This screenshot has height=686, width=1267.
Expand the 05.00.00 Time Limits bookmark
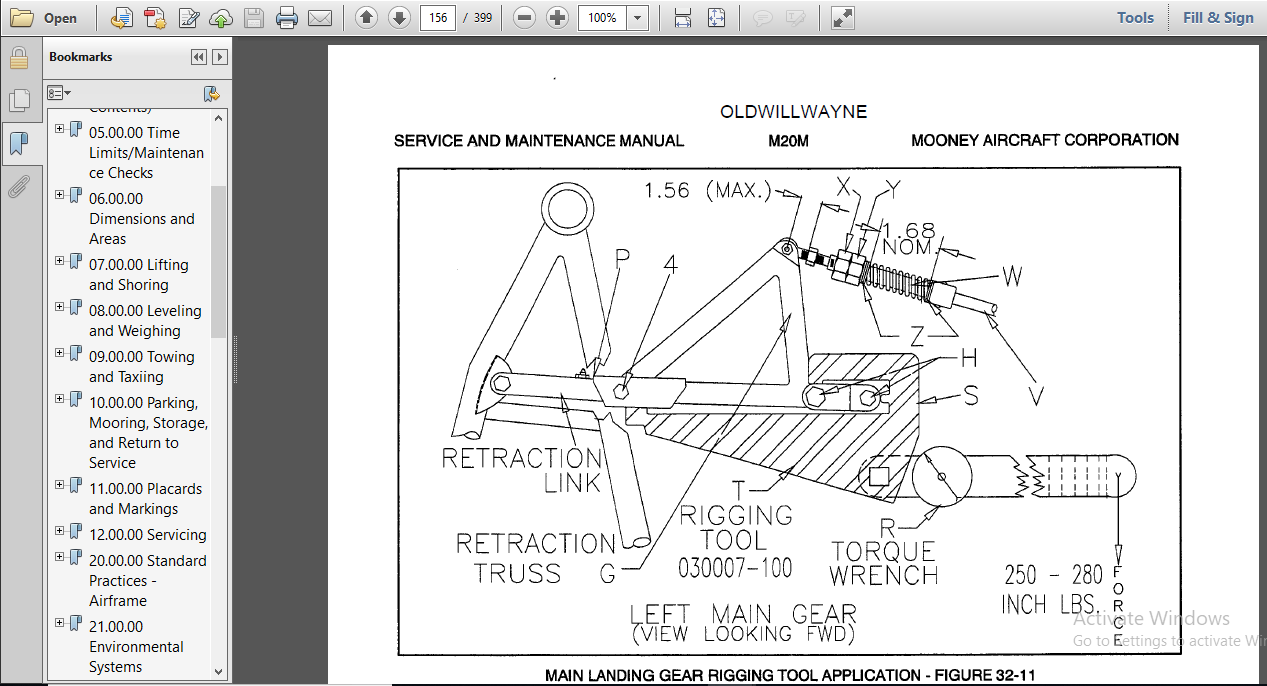tap(60, 129)
